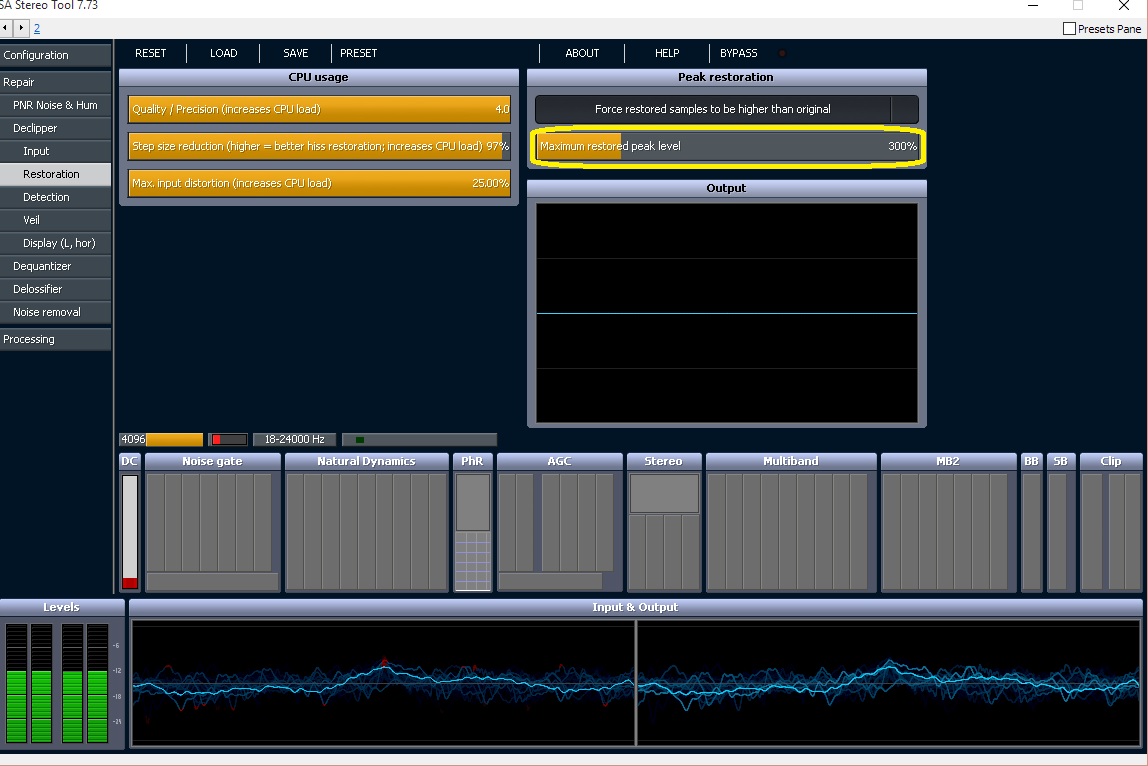Click the red clip indicator bar
The width and height of the screenshot is (1148, 766).
click(228, 439)
